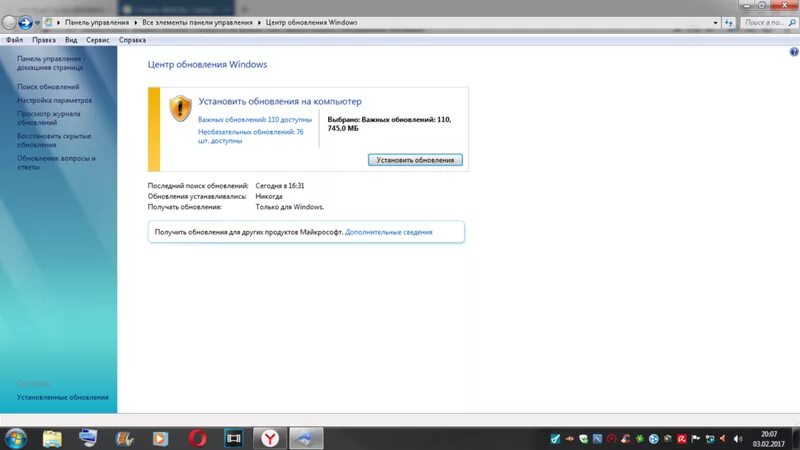Click the forward navigation arrow

[x=25, y=22]
